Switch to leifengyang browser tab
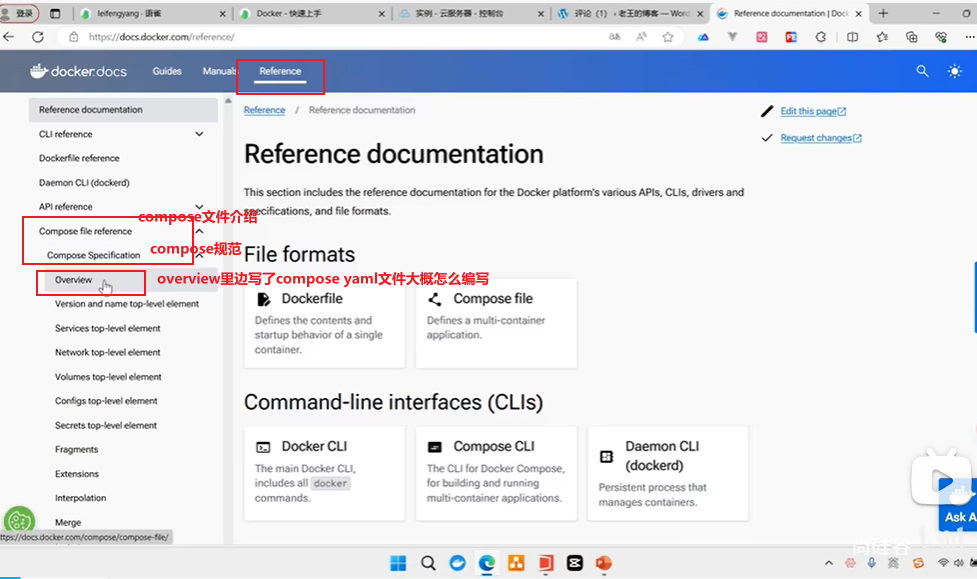Screen dimensions: 977x579 click(153, 13)
